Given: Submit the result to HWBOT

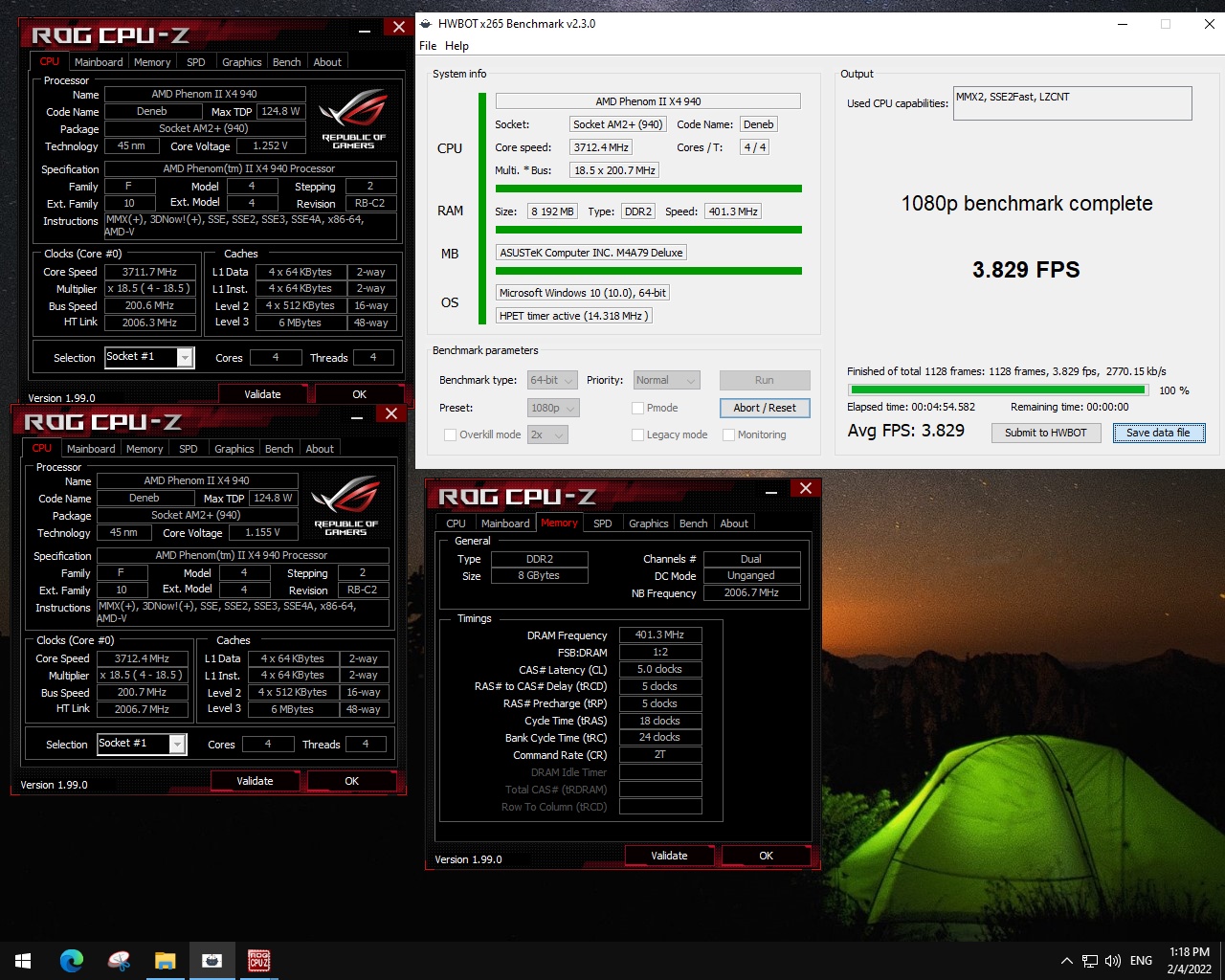Looking at the screenshot, I should click(1045, 433).
